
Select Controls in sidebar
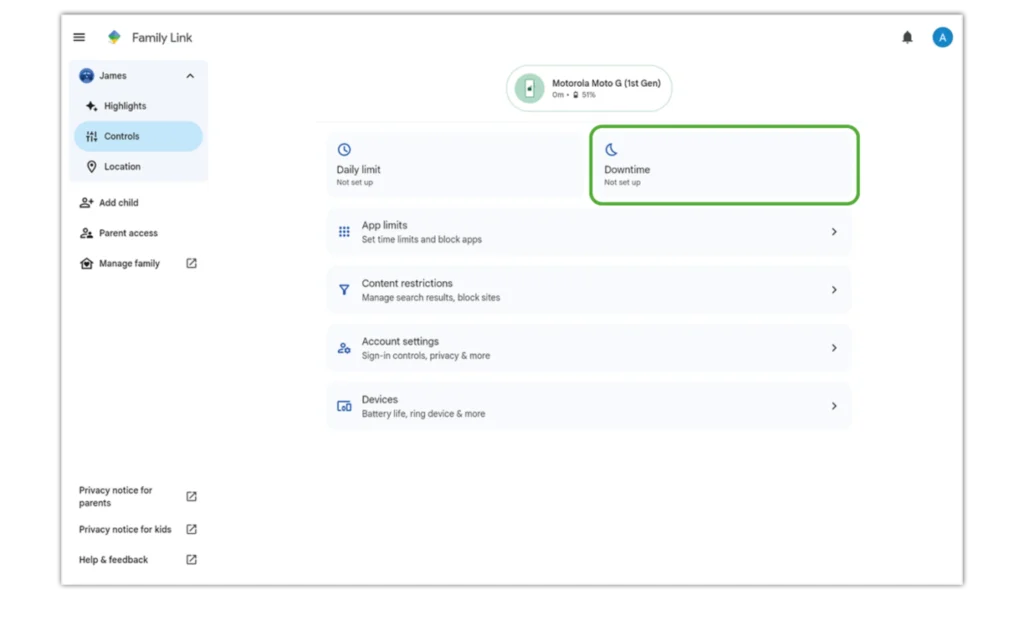pos(138,136)
